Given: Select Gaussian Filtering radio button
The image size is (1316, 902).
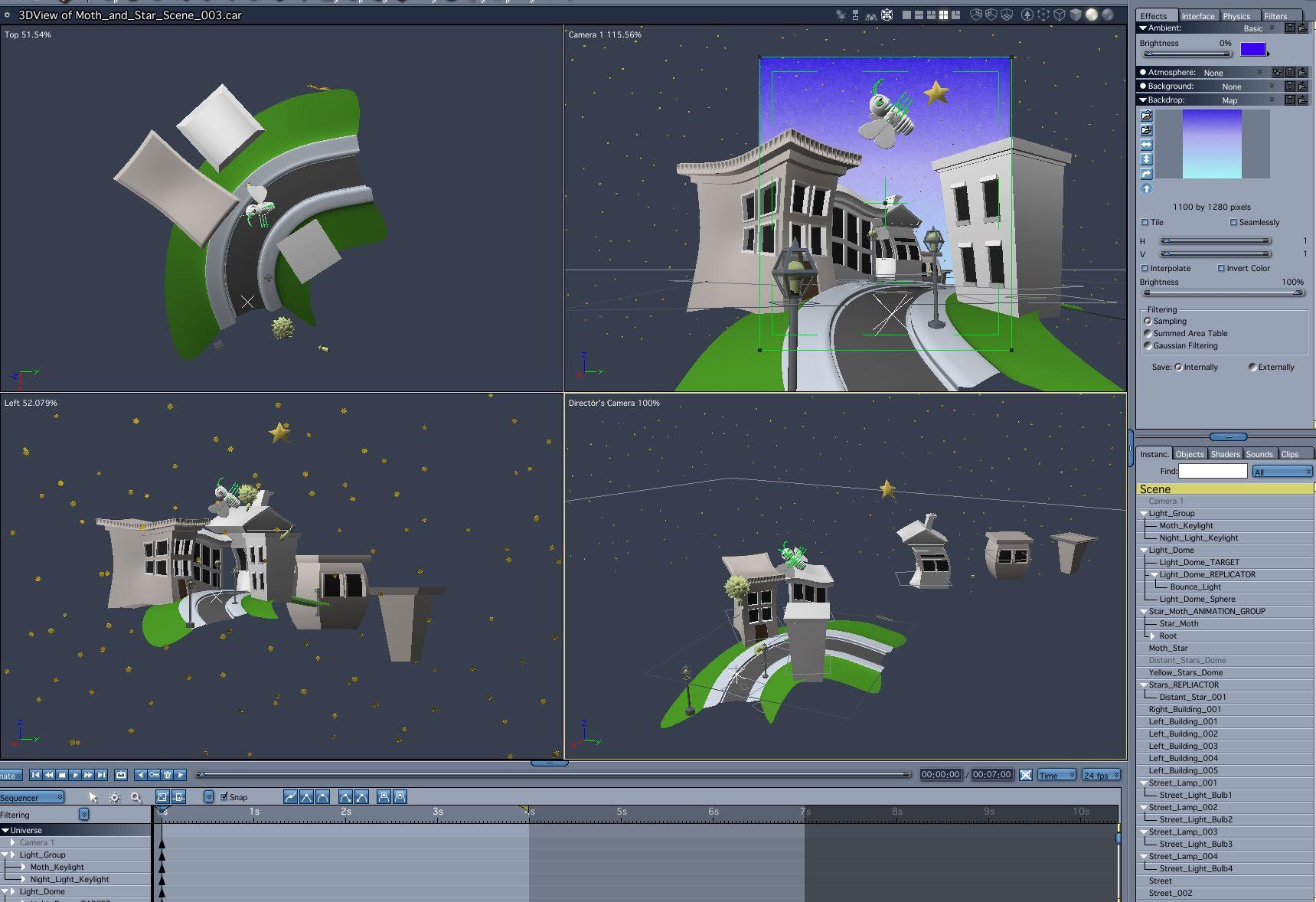Looking at the screenshot, I should click(x=1148, y=345).
